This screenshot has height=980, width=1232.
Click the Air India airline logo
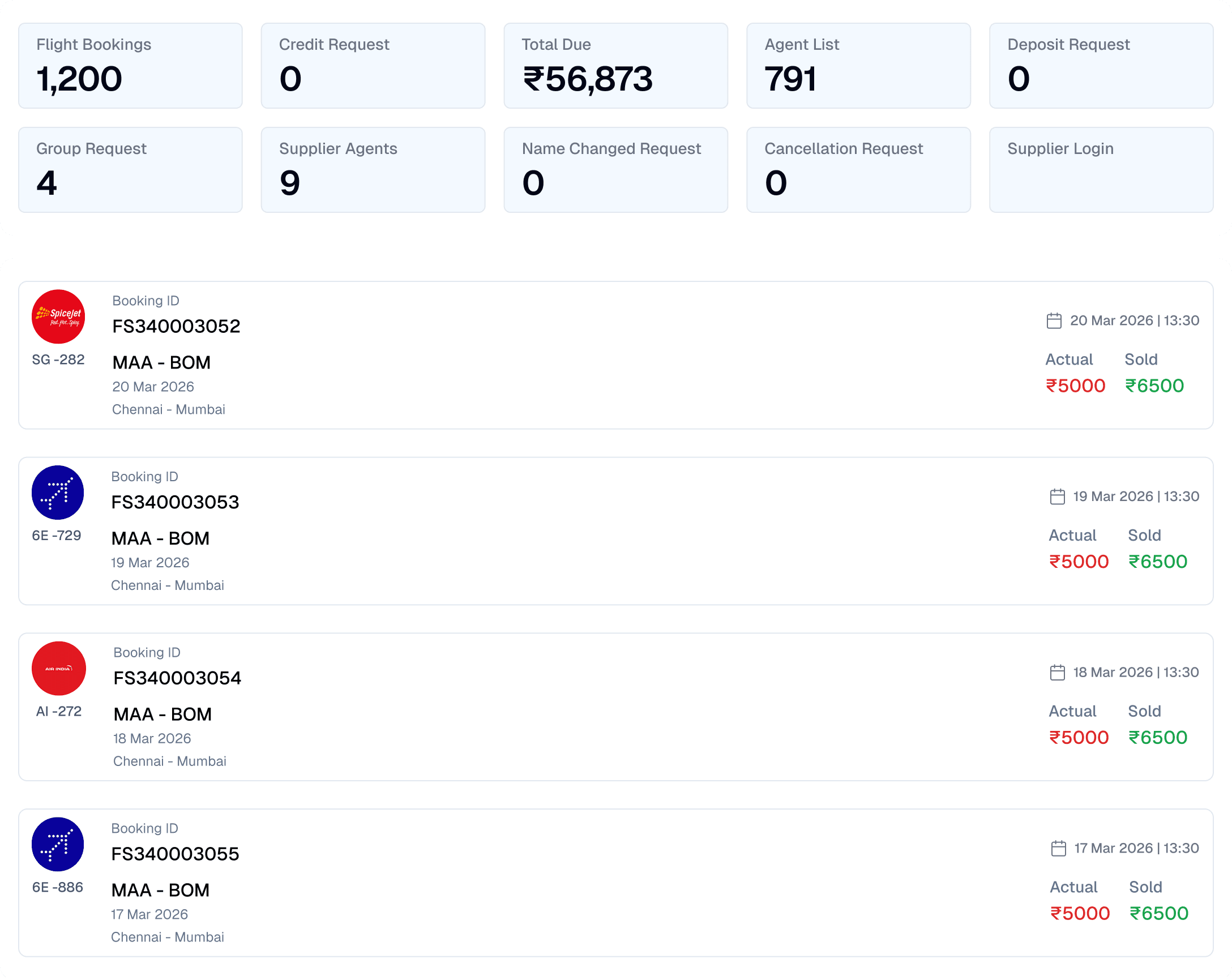click(x=59, y=669)
